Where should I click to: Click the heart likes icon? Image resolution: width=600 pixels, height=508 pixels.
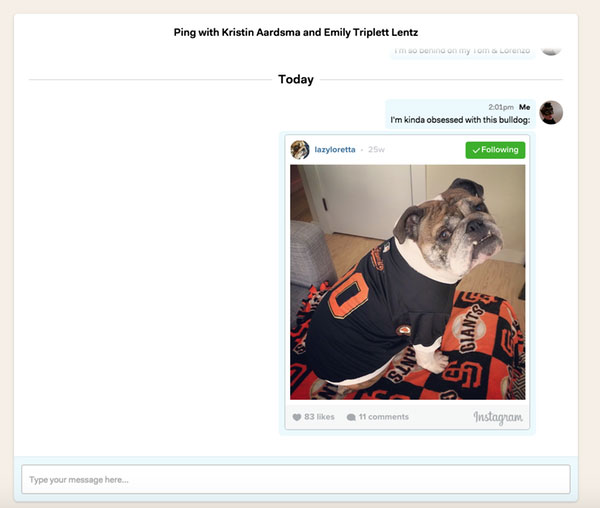pos(297,417)
